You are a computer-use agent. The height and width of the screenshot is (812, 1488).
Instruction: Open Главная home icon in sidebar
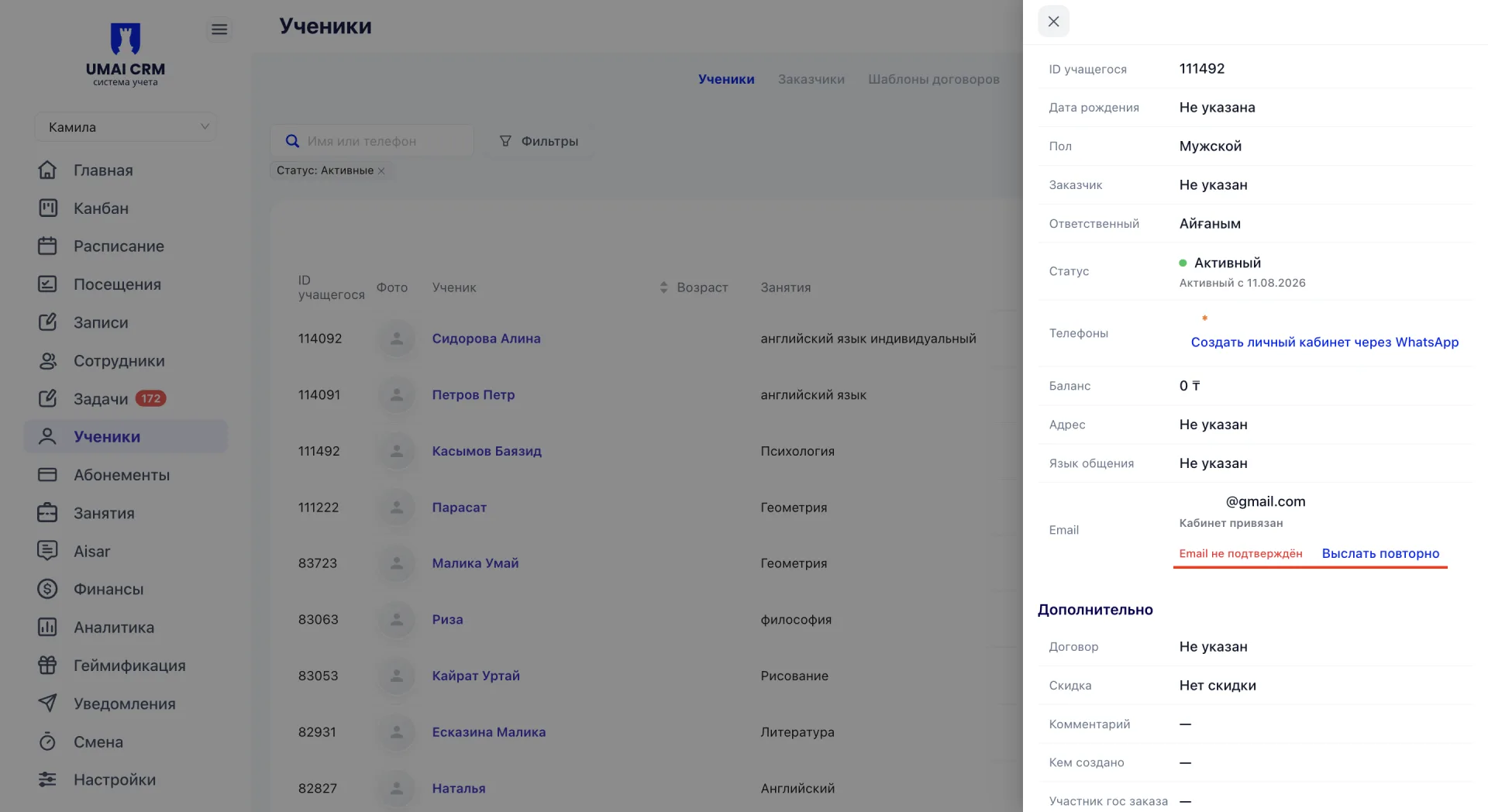pyautogui.click(x=47, y=170)
